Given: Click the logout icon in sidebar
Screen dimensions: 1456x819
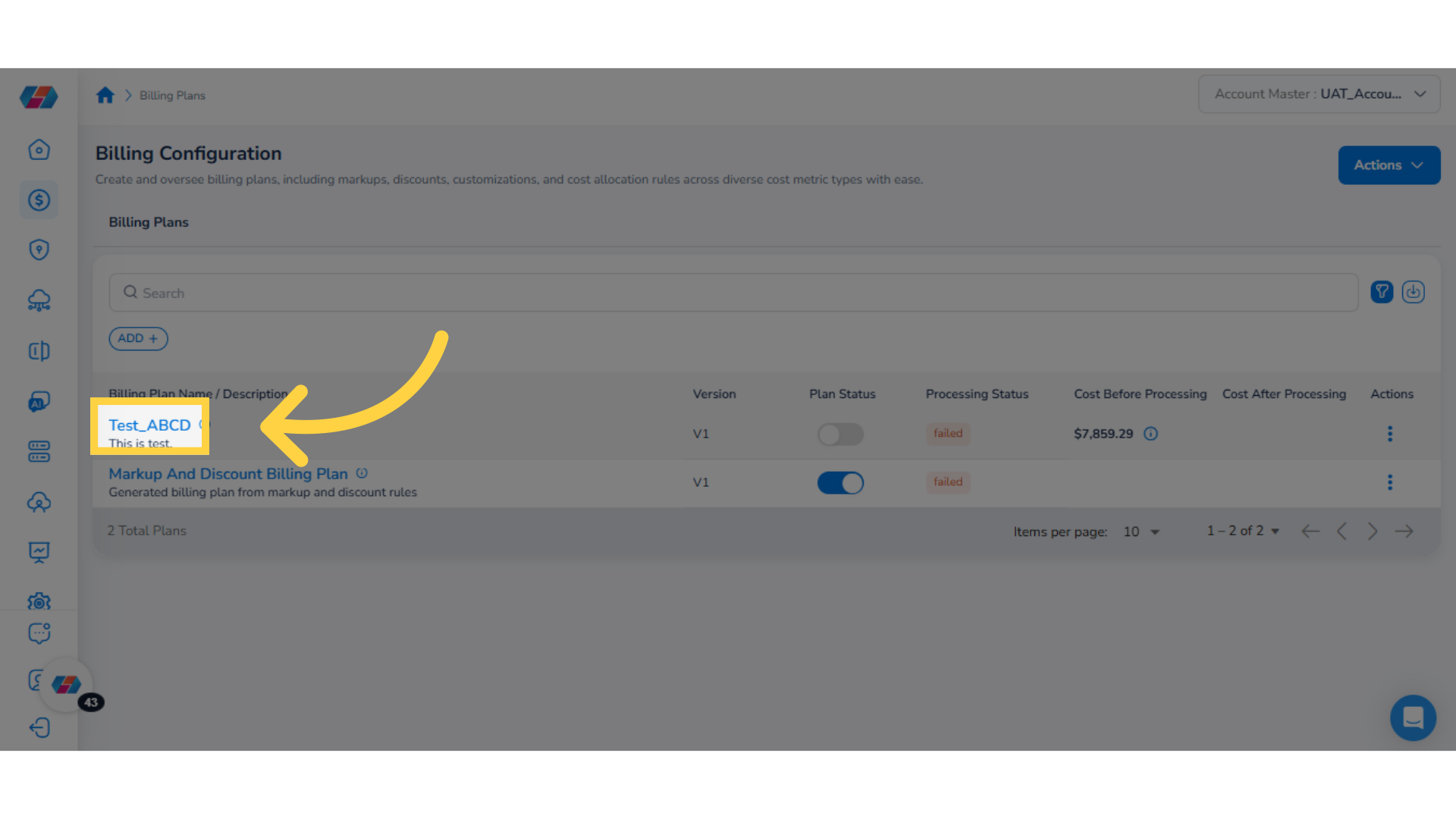Looking at the screenshot, I should click(39, 728).
